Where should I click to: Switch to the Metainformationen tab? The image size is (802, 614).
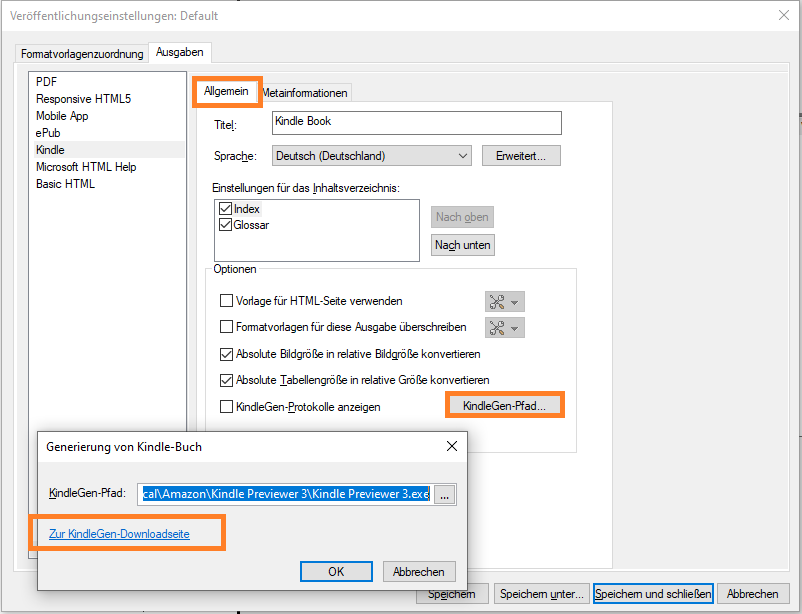[x=305, y=93]
